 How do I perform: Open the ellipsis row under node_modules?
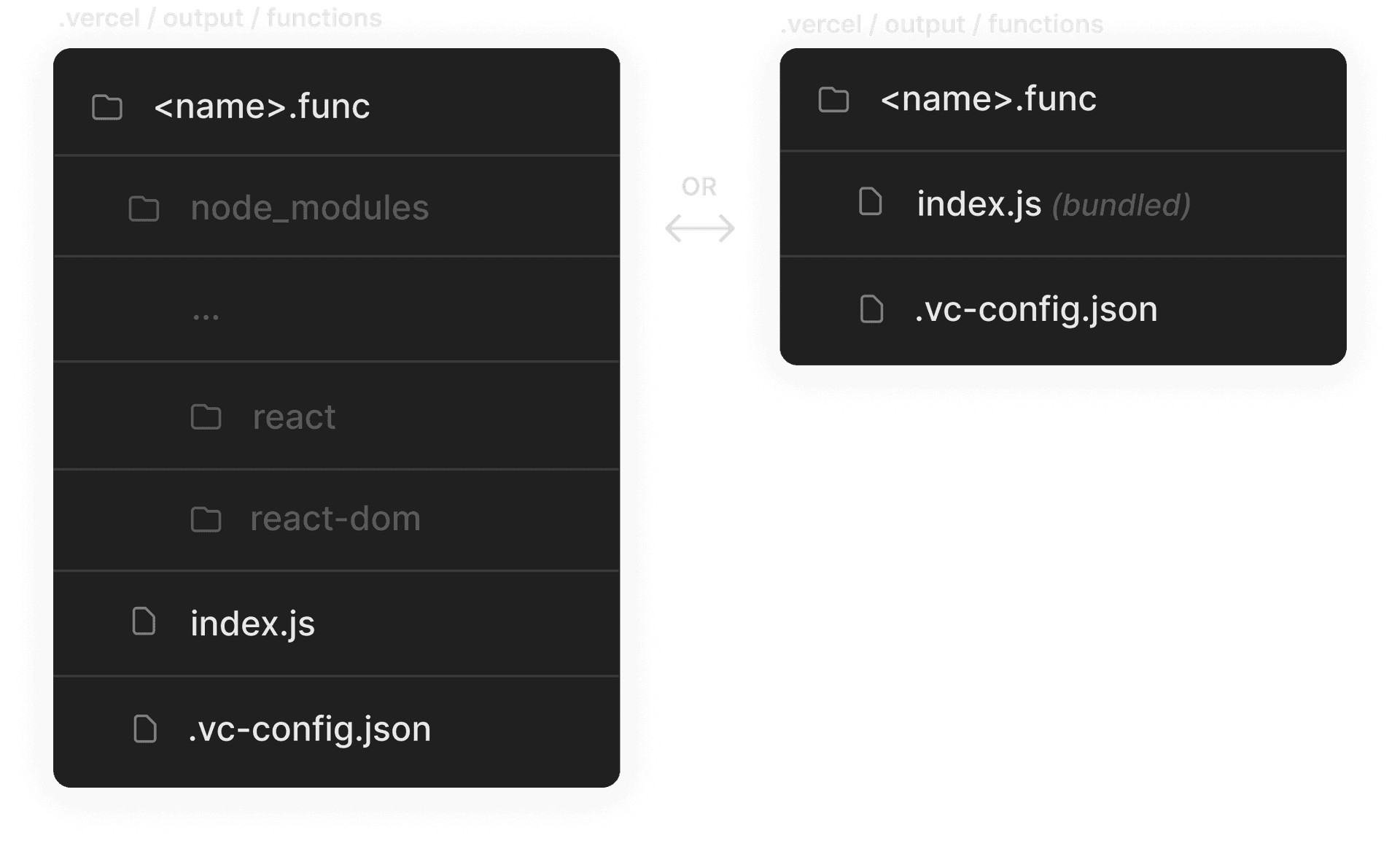(206, 317)
